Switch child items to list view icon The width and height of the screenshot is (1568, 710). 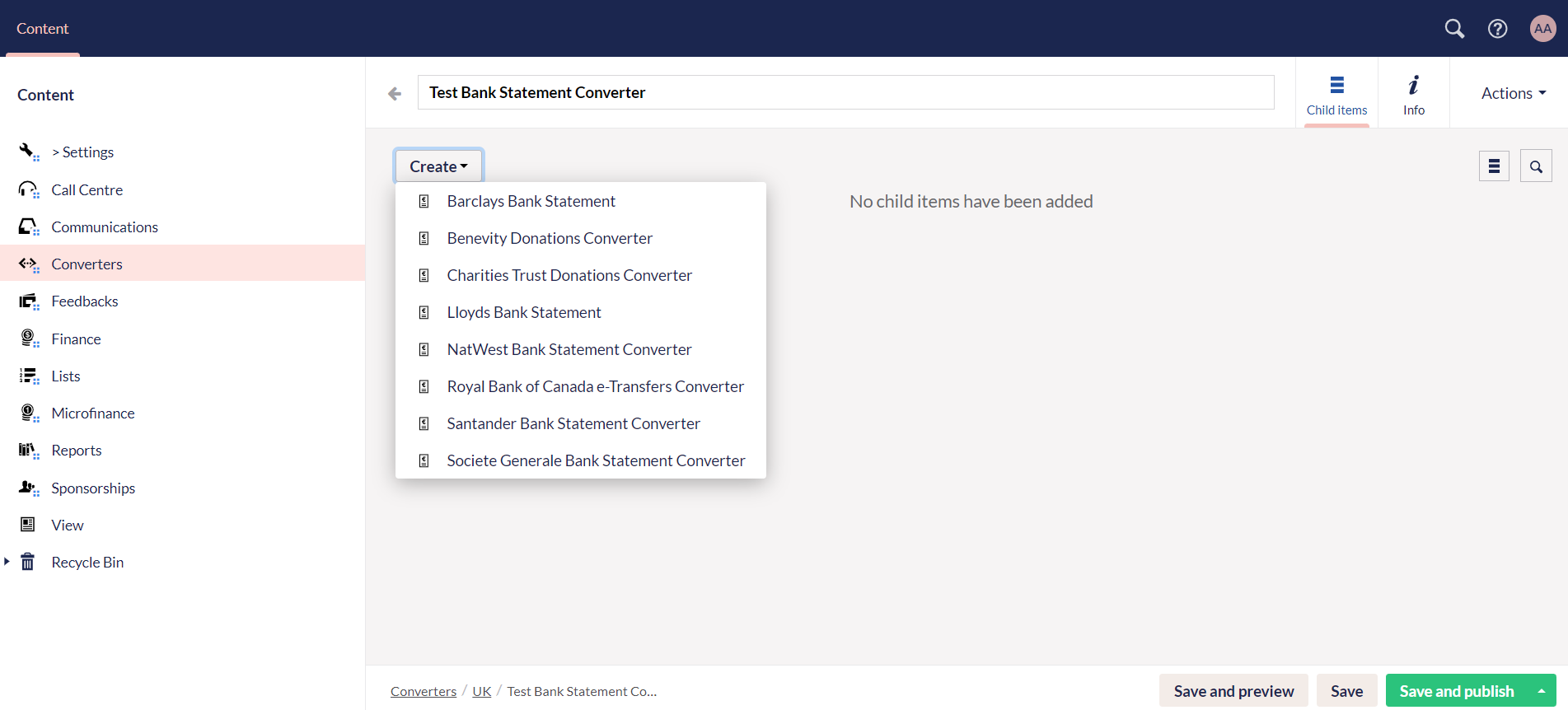(1494, 166)
